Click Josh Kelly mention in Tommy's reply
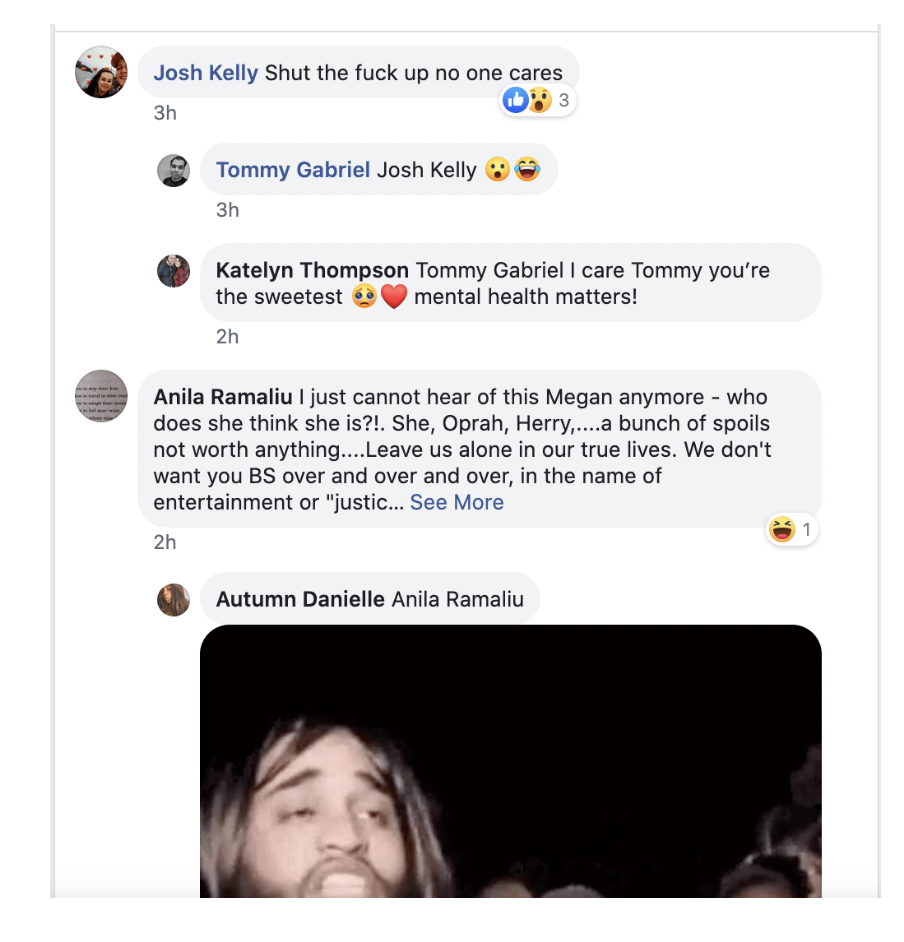This screenshot has width=904, height=942. (426, 170)
